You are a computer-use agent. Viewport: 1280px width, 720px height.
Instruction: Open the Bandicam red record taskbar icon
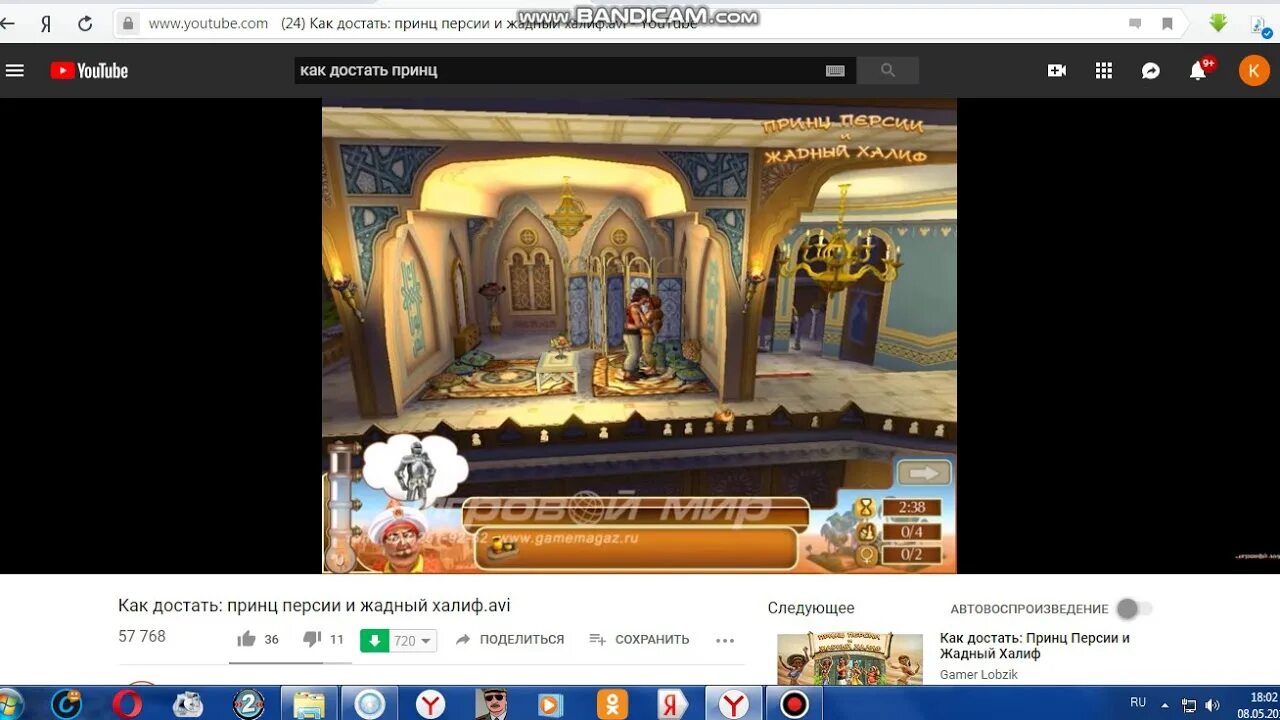pyautogui.click(x=794, y=704)
